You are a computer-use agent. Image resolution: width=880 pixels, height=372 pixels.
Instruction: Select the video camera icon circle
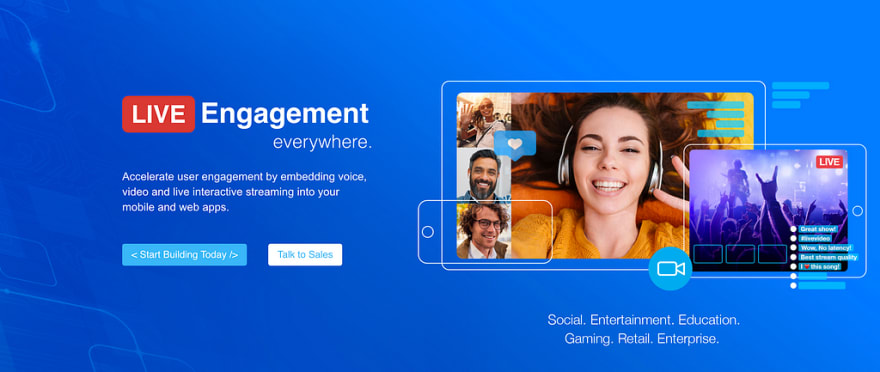[x=670, y=269]
